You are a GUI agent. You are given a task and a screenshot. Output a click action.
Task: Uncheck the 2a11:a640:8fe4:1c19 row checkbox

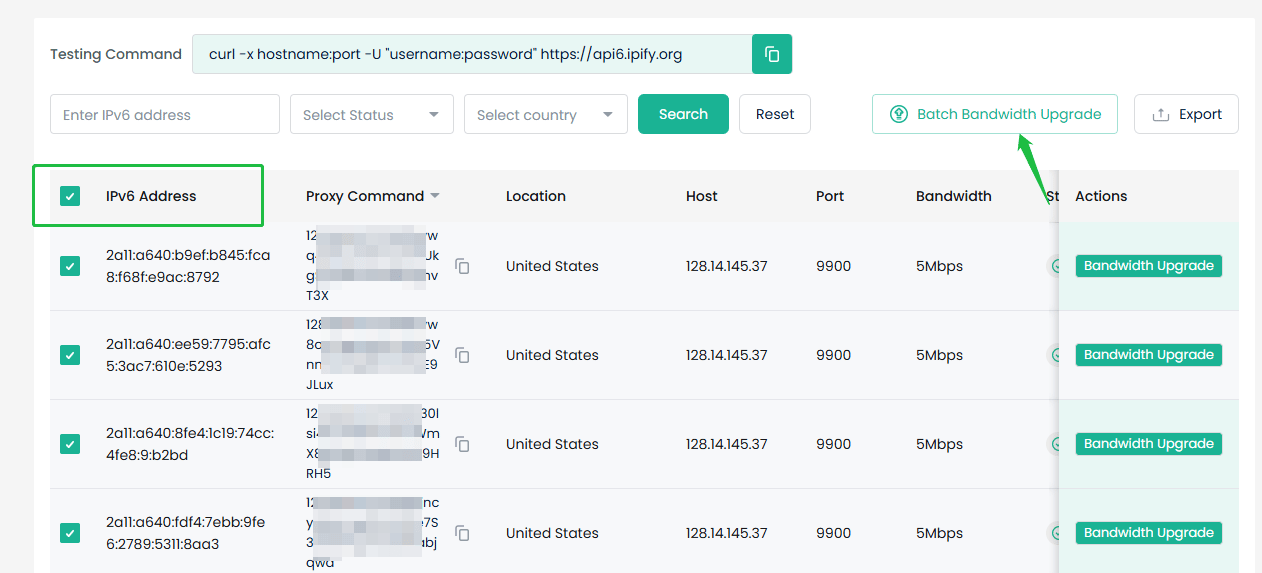pyautogui.click(x=70, y=444)
